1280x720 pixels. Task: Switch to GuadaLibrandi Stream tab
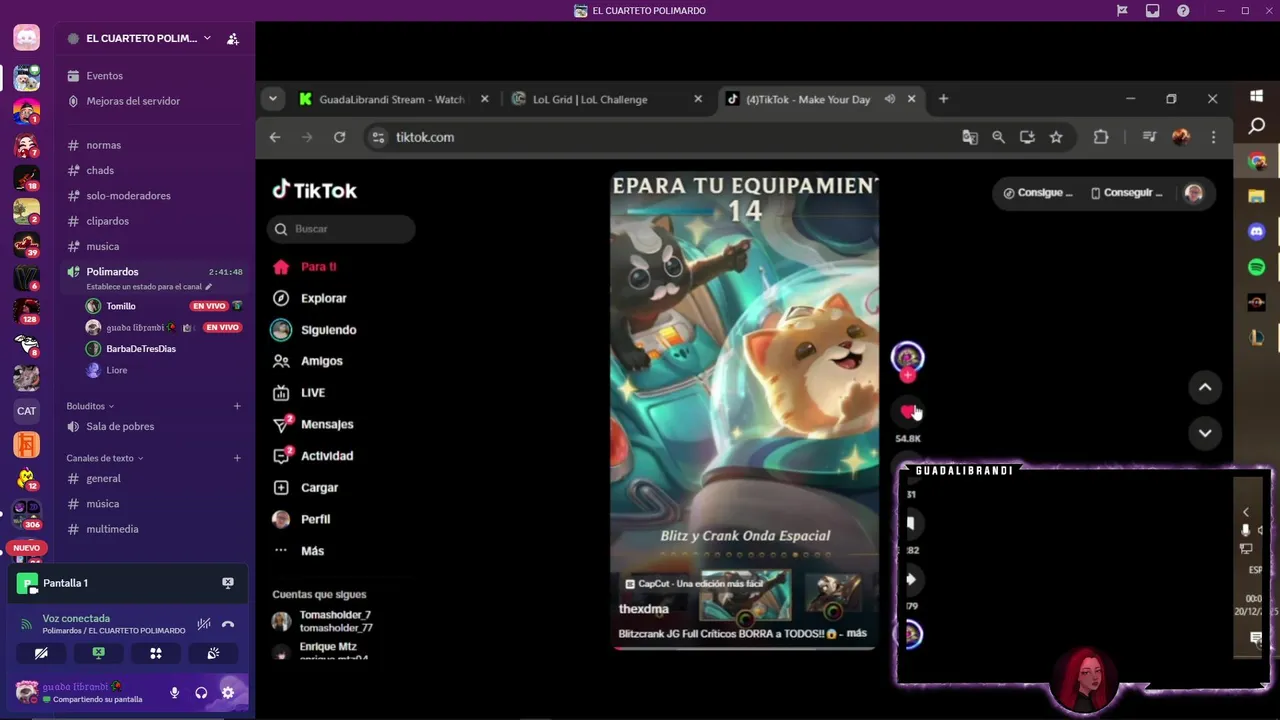(394, 99)
